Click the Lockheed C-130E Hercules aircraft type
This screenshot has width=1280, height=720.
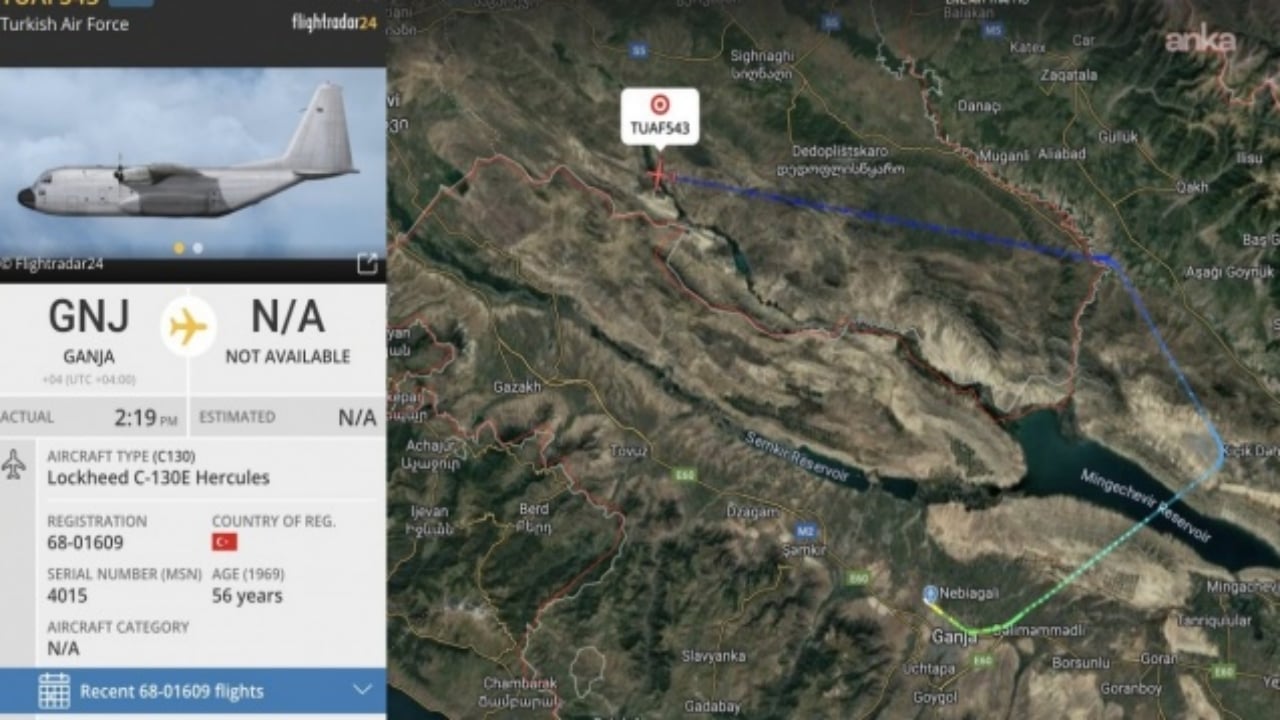pyautogui.click(x=158, y=478)
